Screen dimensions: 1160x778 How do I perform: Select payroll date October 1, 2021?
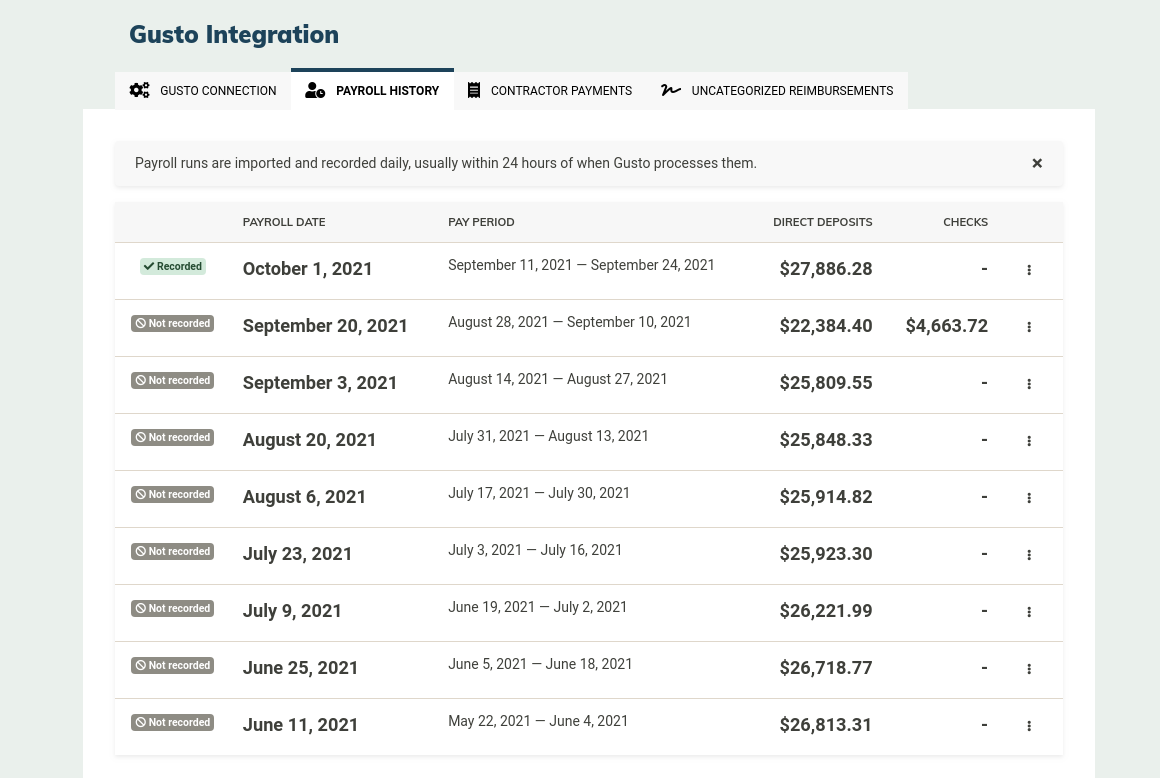click(307, 269)
